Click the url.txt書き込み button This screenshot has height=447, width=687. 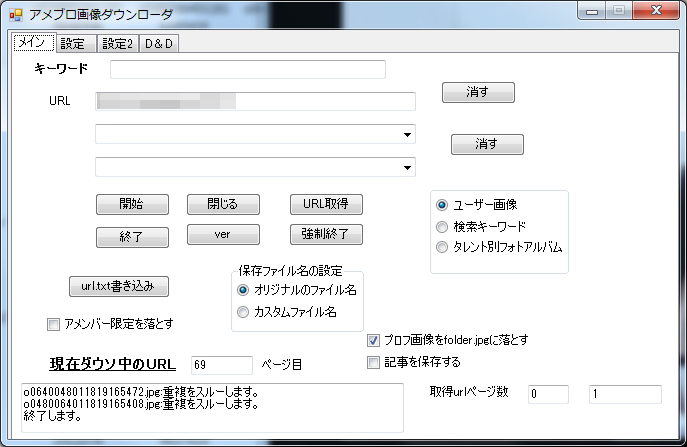[119, 287]
